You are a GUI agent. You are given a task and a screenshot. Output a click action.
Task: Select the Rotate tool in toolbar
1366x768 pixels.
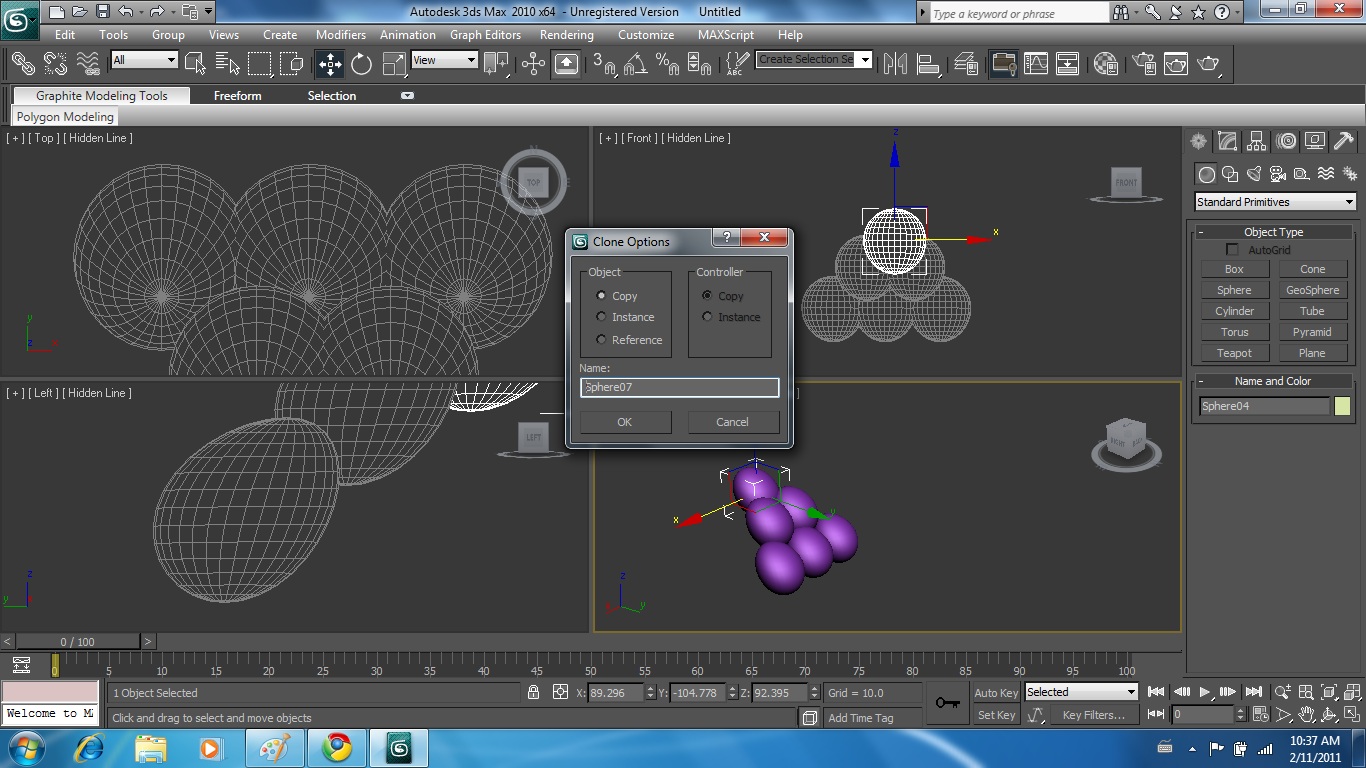[x=362, y=64]
